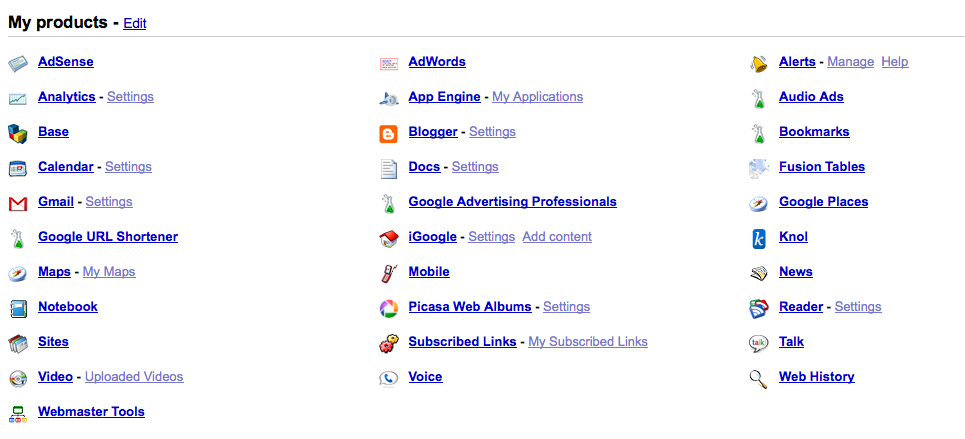Screen dimensions: 965x439
Task: Edit the My products list
Action: point(135,23)
